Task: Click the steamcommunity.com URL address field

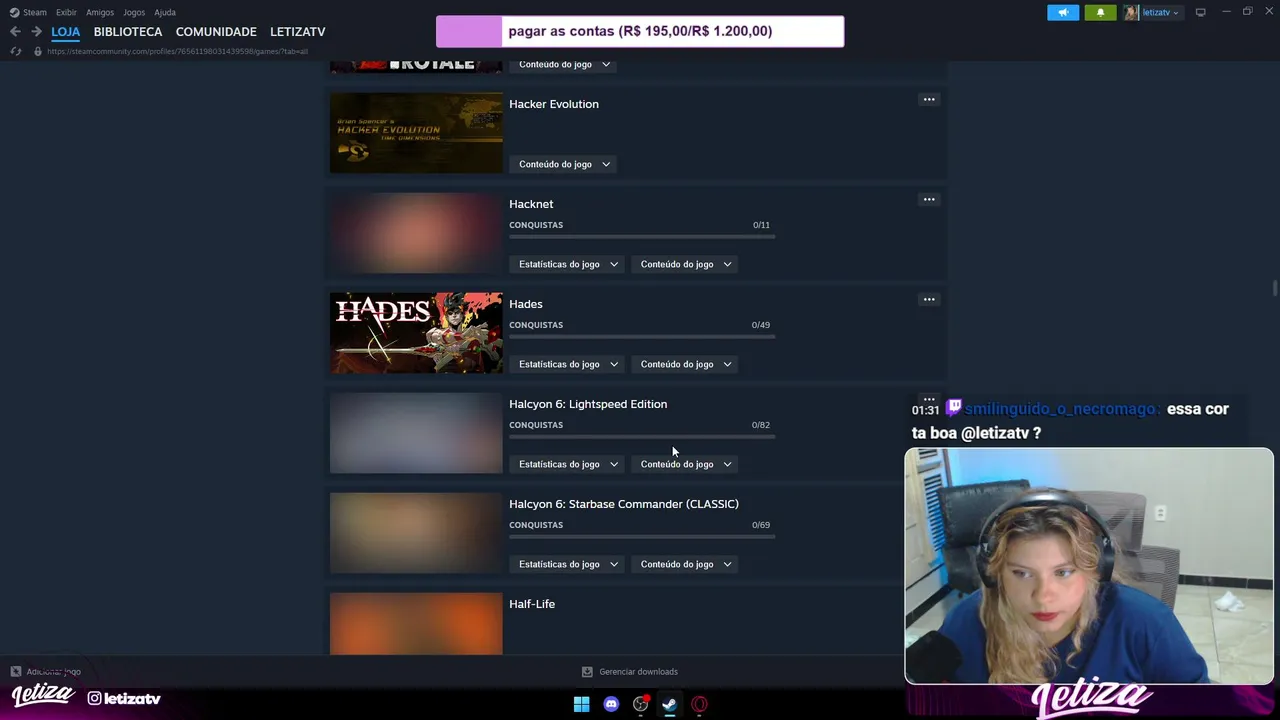Action: (x=177, y=51)
